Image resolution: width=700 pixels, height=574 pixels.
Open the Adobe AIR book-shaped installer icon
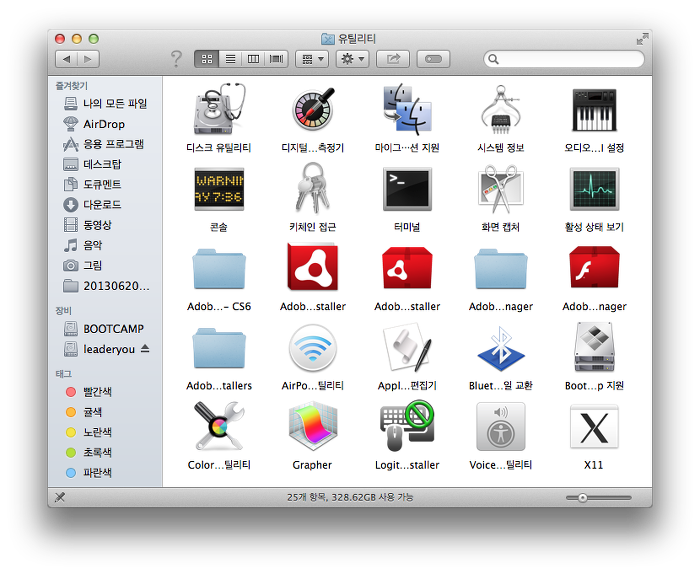(x=313, y=267)
